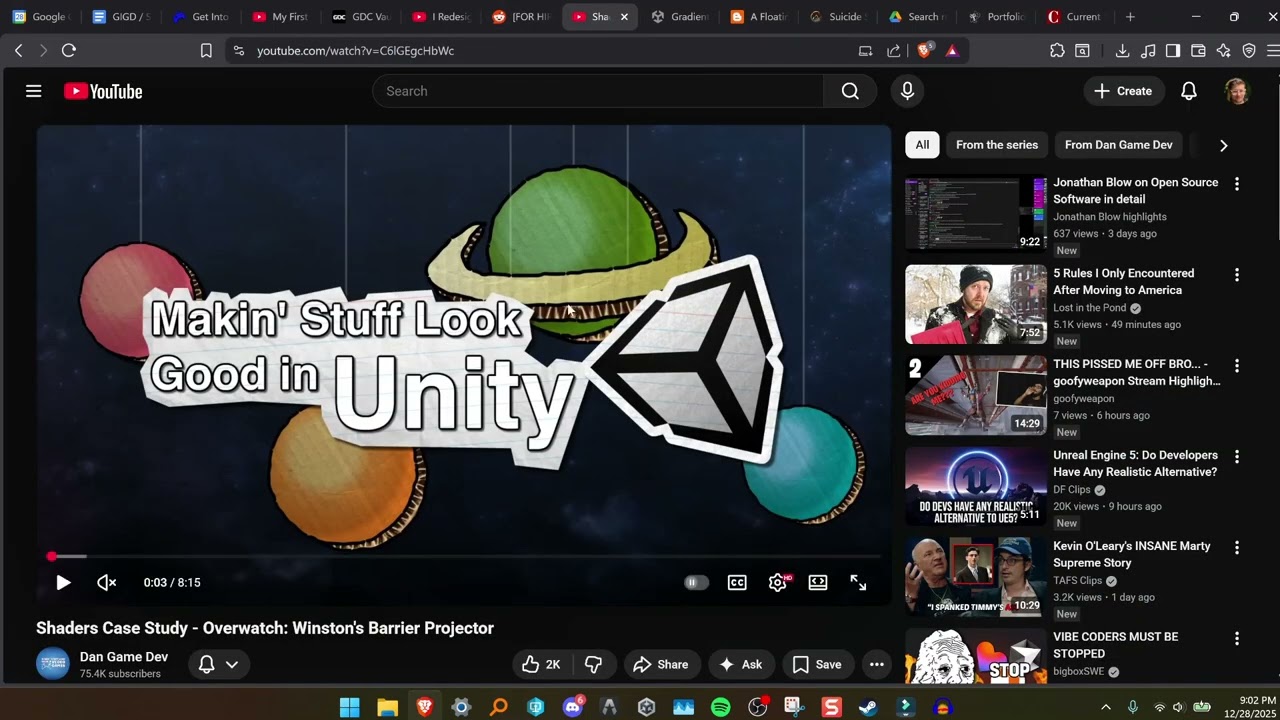Image resolution: width=1280 pixels, height=720 pixels.
Task: Bookmark this page in the browser
Action: [x=206, y=50]
